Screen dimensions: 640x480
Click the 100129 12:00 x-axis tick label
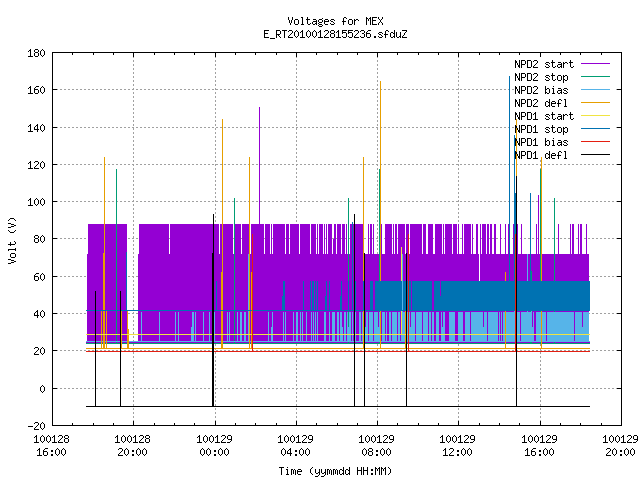[x=457, y=446]
